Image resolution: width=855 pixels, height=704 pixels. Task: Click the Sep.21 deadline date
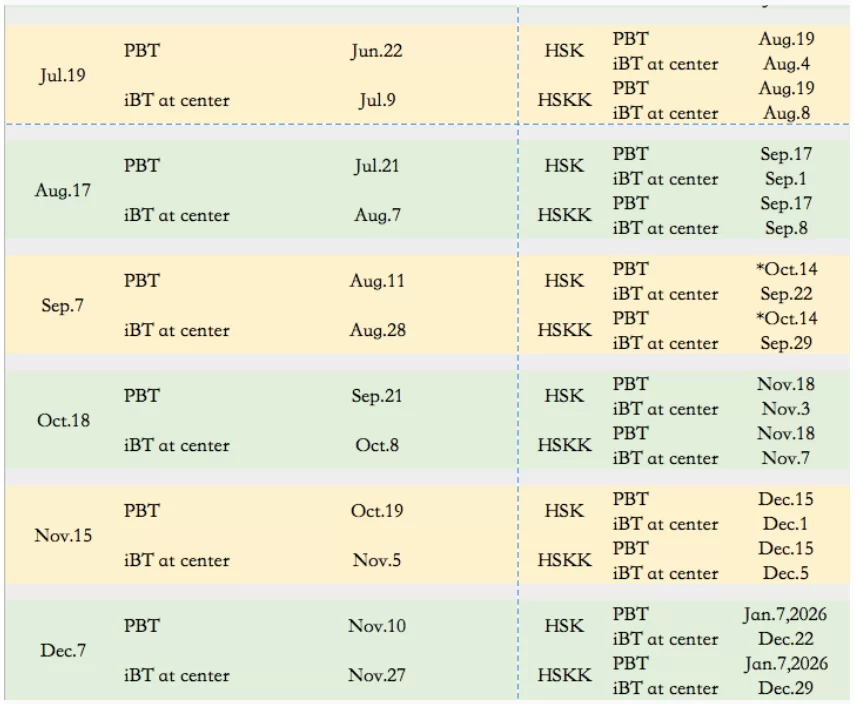pyautogui.click(x=377, y=396)
